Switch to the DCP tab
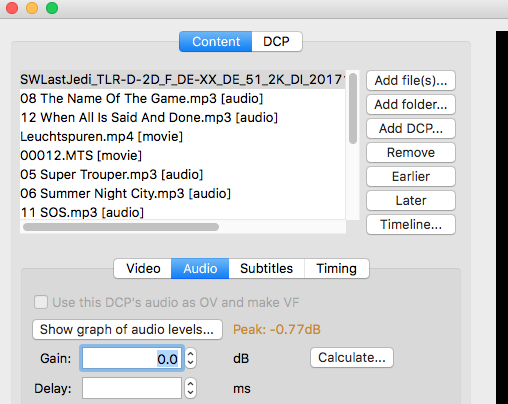 [x=277, y=42]
